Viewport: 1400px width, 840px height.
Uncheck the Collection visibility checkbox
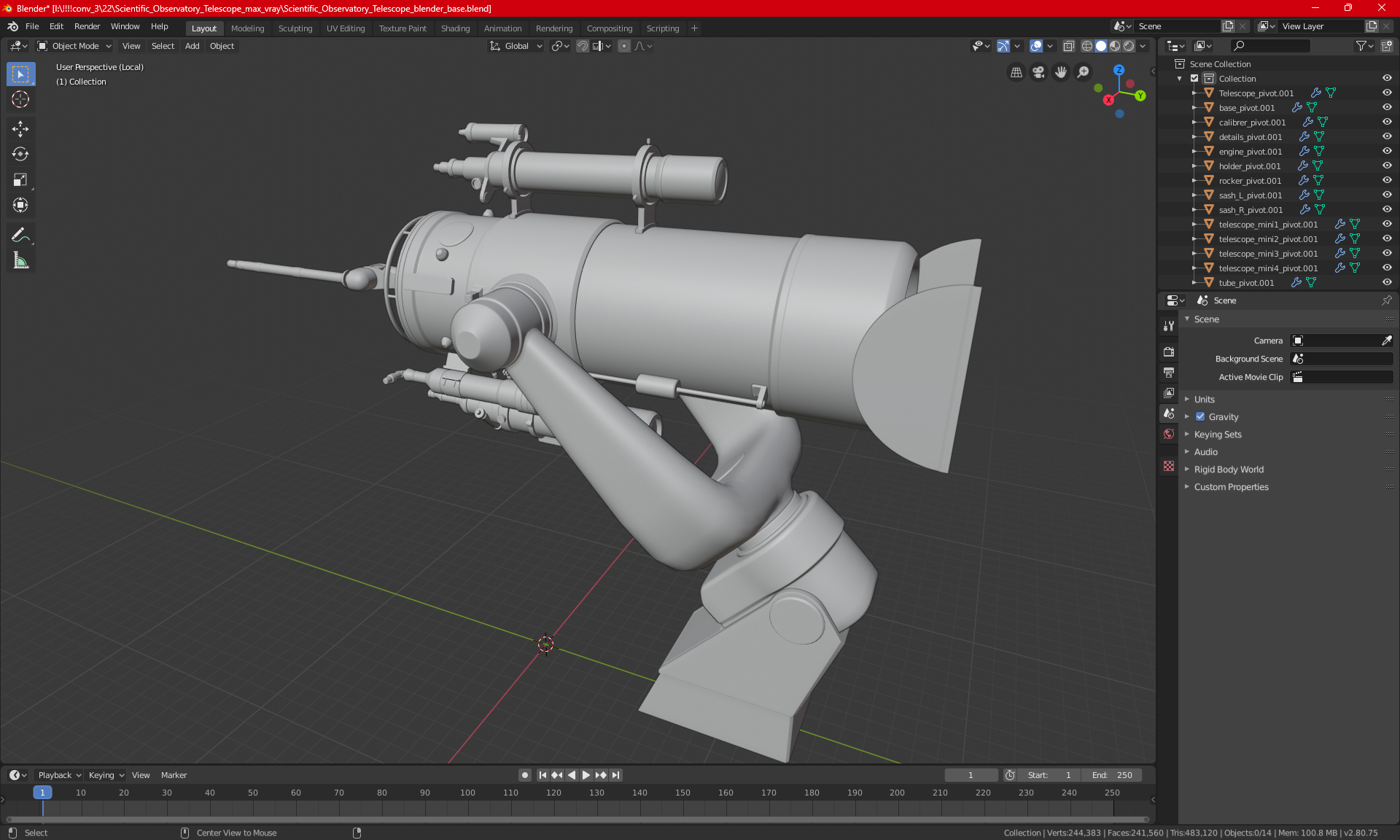pyautogui.click(x=1194, y=78)
